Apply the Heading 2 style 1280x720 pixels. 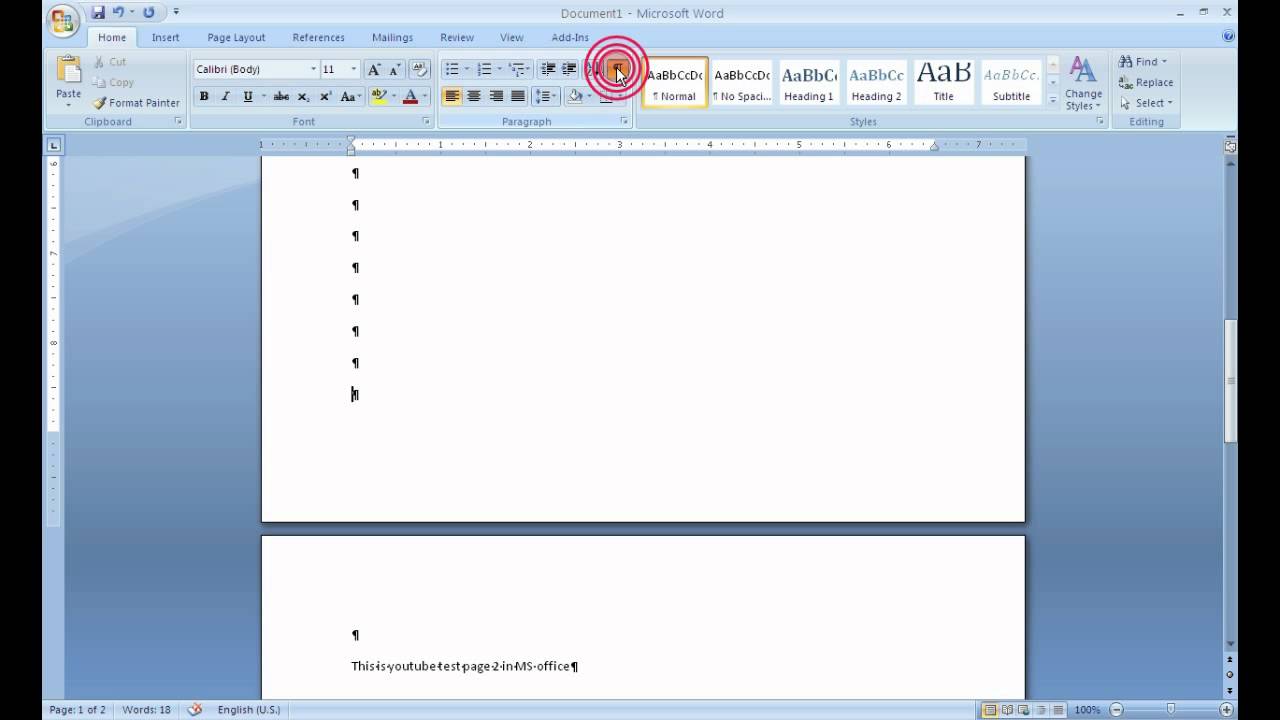coord(877,82)
